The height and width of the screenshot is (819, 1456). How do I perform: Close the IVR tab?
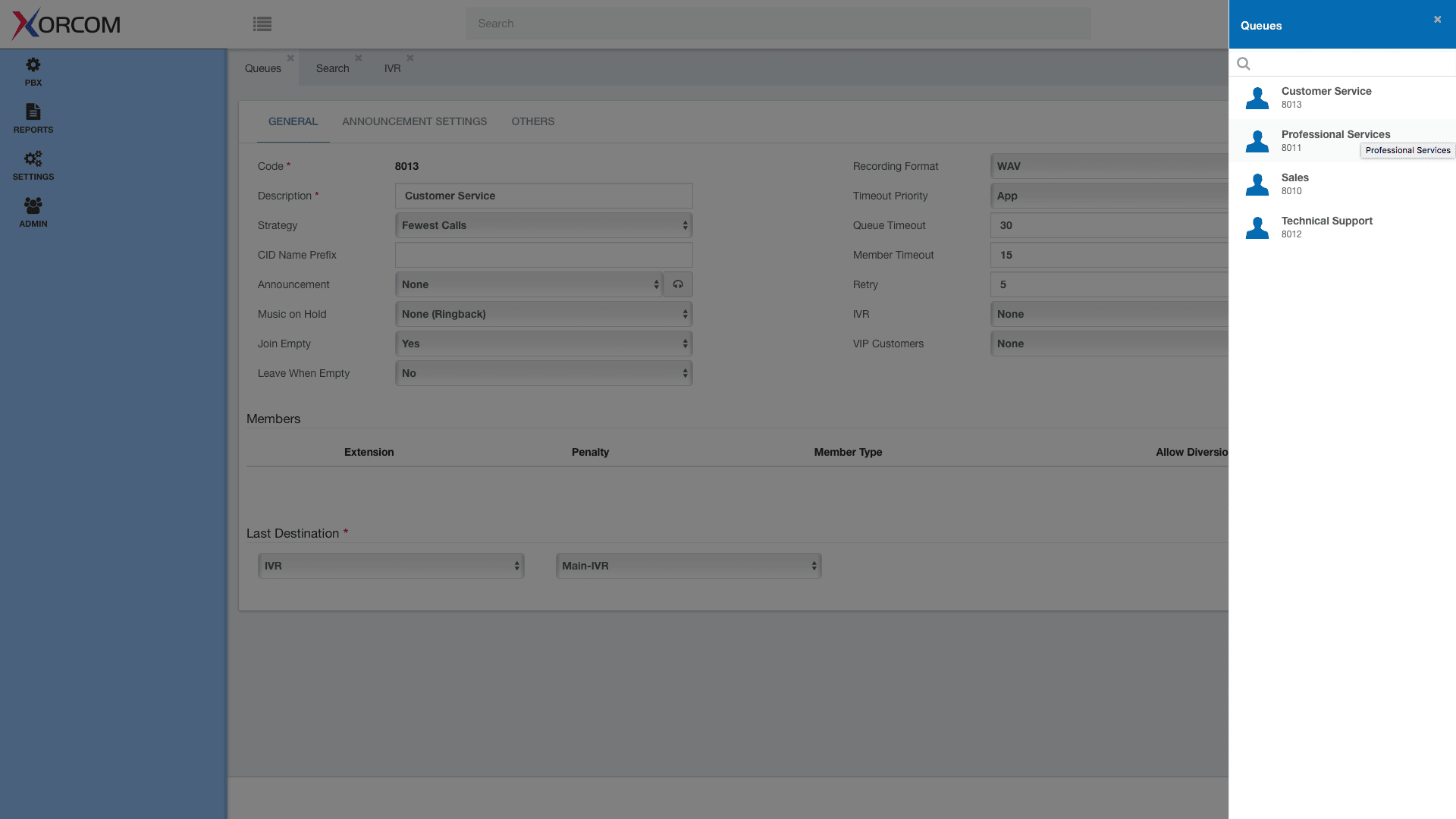(410, 58)
